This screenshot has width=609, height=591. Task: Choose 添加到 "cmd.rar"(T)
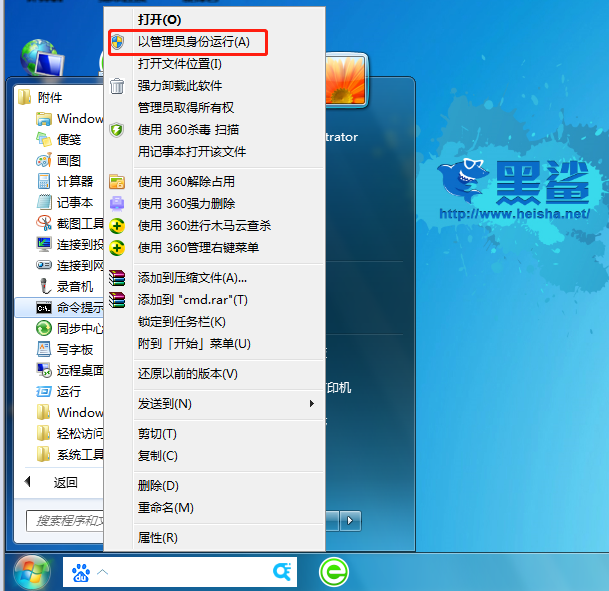[x=214, y=300]
